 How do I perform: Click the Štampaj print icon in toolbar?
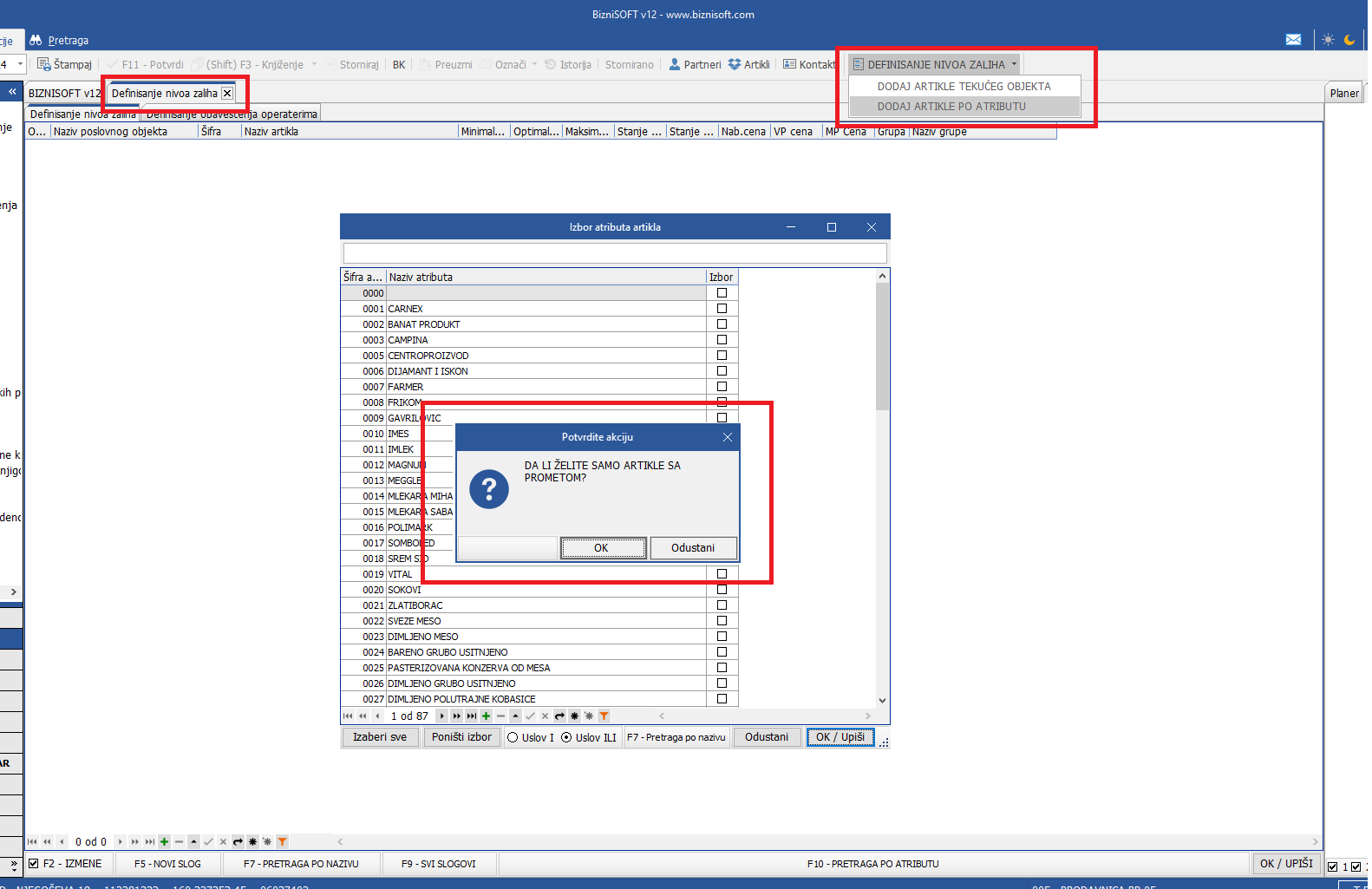[x=44, y=64]
